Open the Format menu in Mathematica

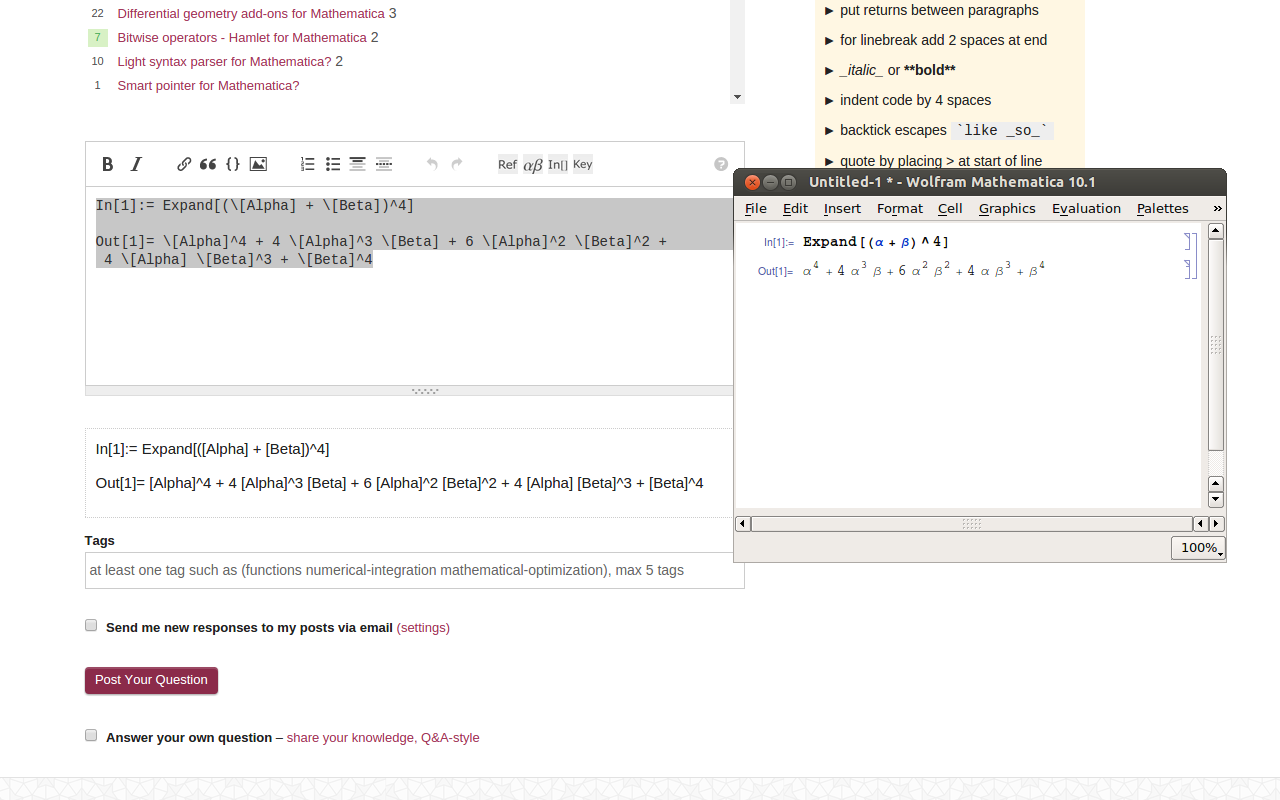coord(900,208)
